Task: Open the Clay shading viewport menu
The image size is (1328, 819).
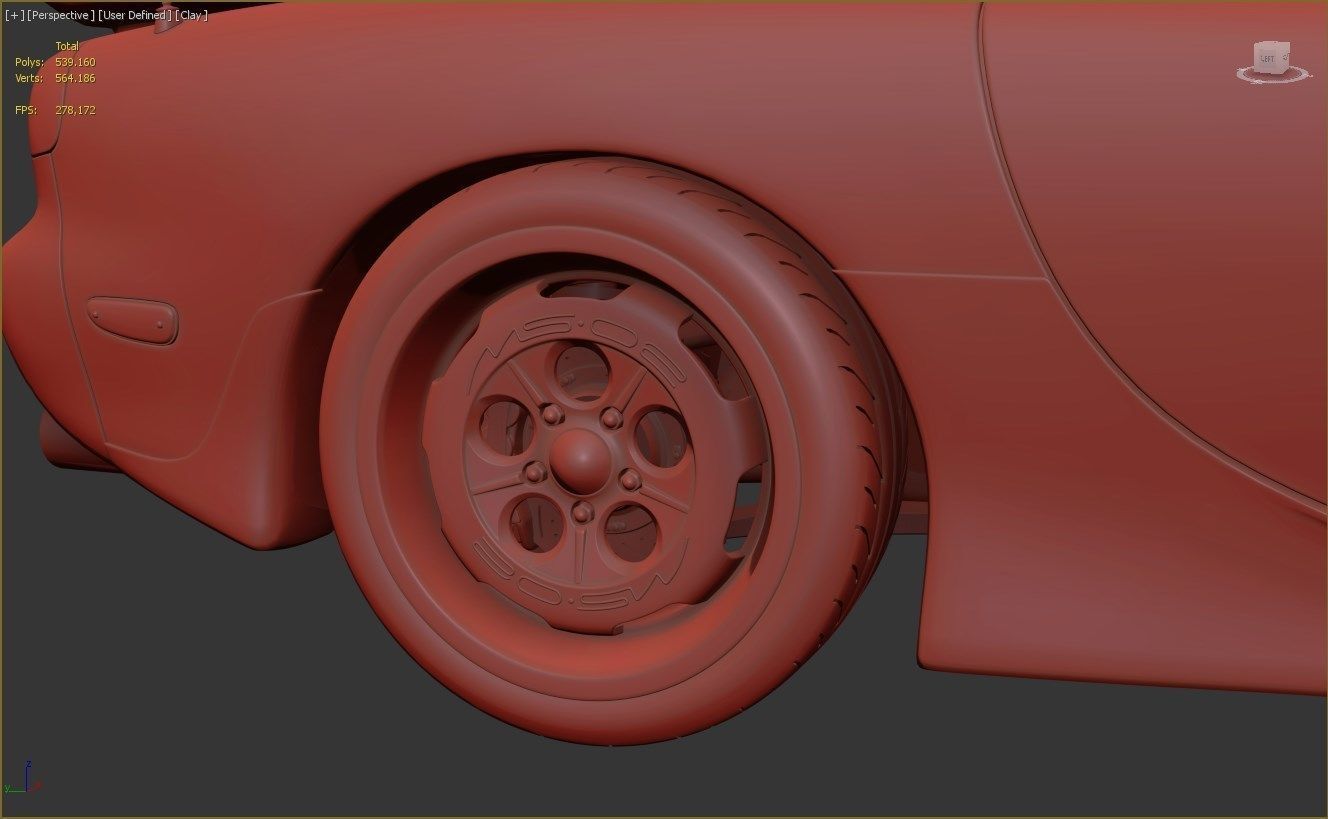Action: point(191,15)
